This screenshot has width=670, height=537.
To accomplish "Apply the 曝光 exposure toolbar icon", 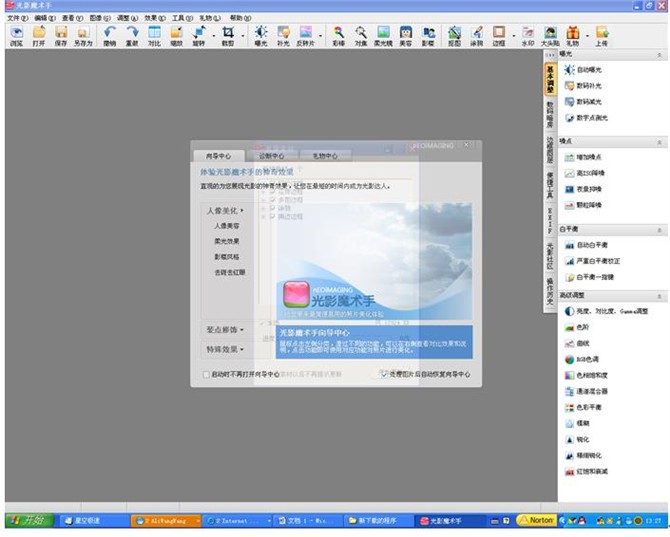I will (x=261, y=36).
